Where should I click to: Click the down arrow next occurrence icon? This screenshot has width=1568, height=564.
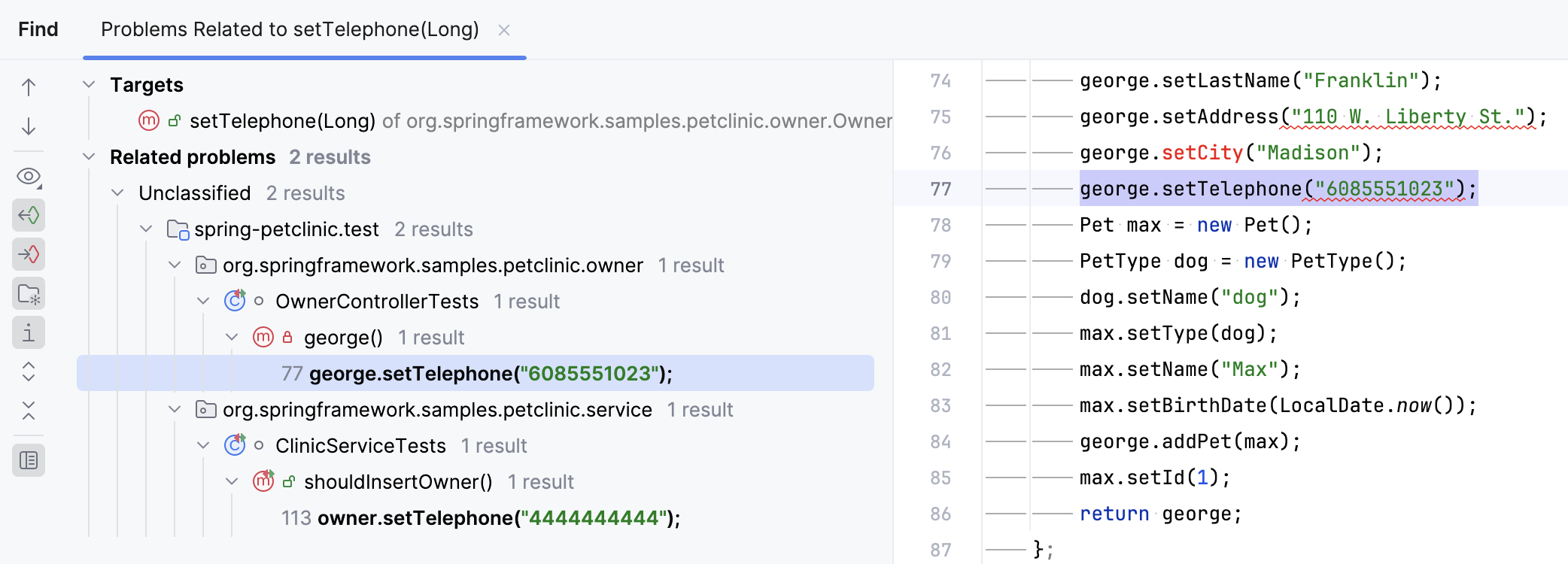pos(29,126)
